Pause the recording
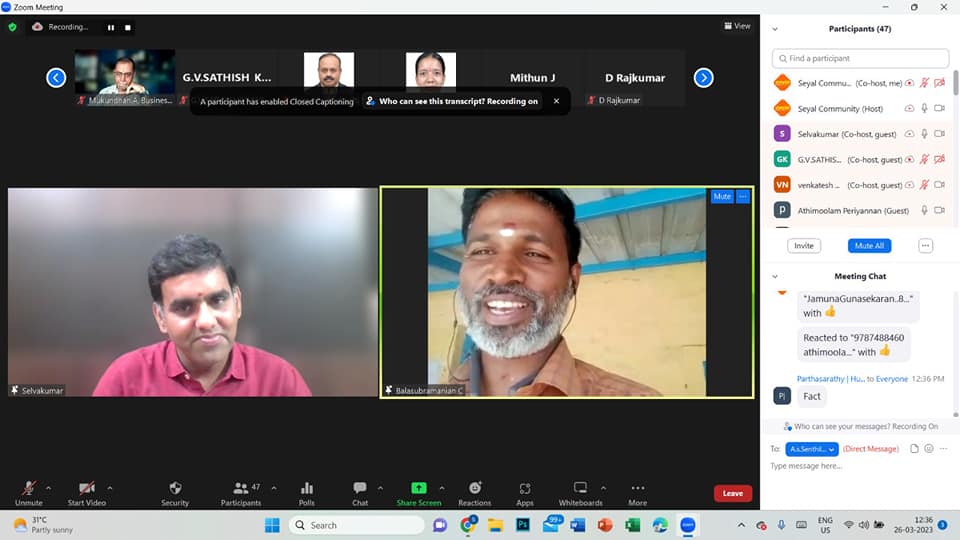The image size is (960, 540). [111, 27]
